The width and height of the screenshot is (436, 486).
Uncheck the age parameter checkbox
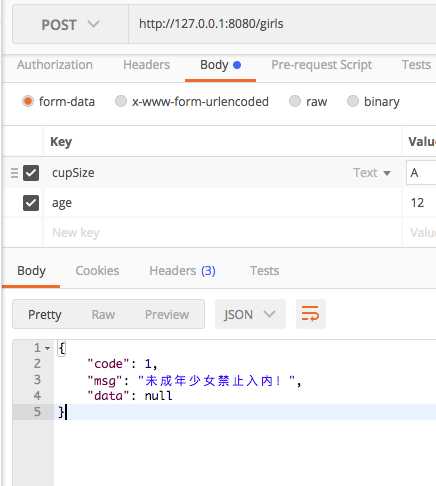(x=31, y=203)
